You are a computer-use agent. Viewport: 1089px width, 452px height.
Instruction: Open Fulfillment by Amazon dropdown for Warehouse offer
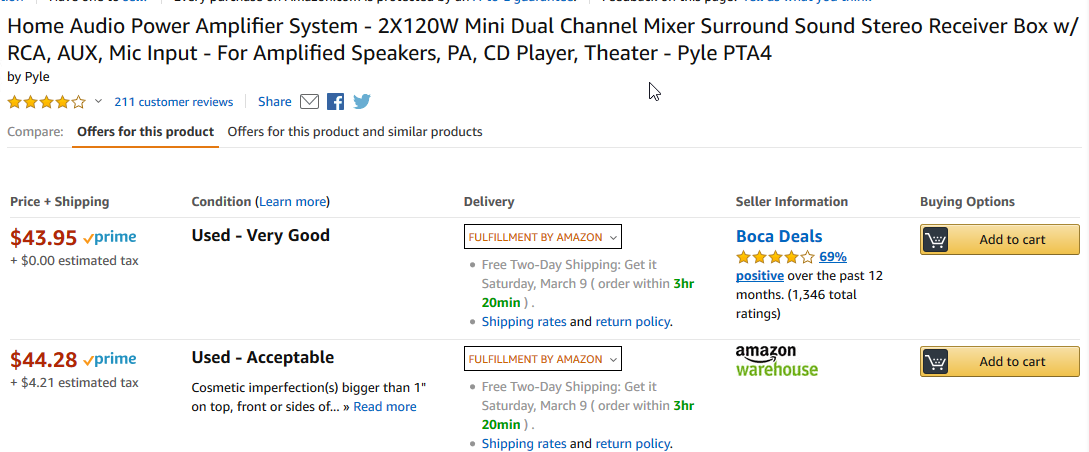tap(542, 359)
